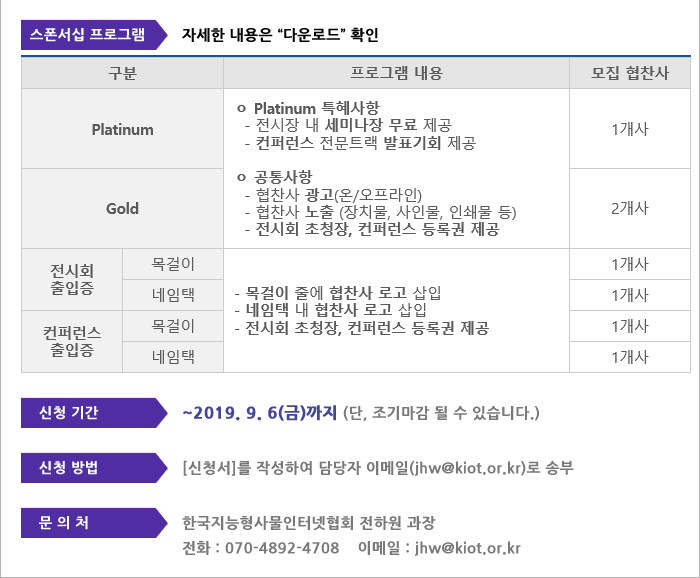The height and width of the screenshot is (578, 700).
Task: Click 전시장 내 세미나장 무료 제공 line
Action: [x=348, y=125]
